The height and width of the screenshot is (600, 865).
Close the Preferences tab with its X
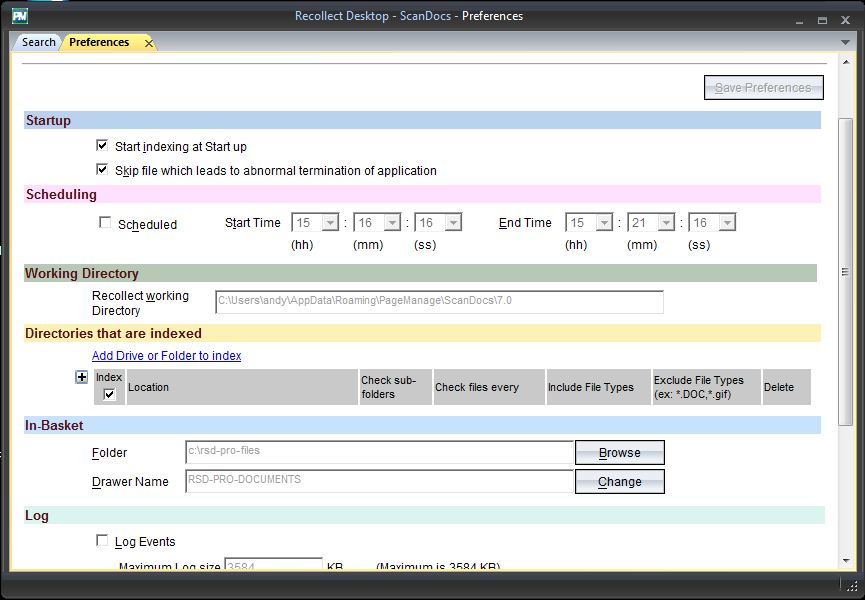(149, 43)
